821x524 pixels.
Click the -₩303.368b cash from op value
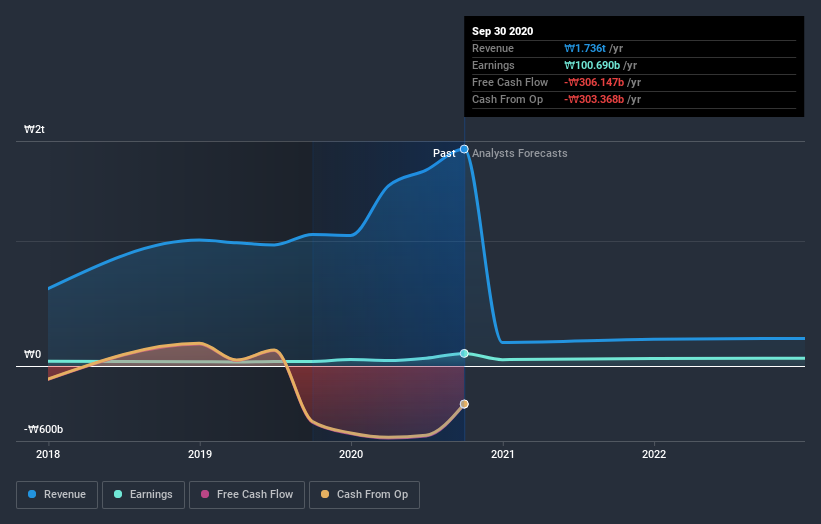594,99
